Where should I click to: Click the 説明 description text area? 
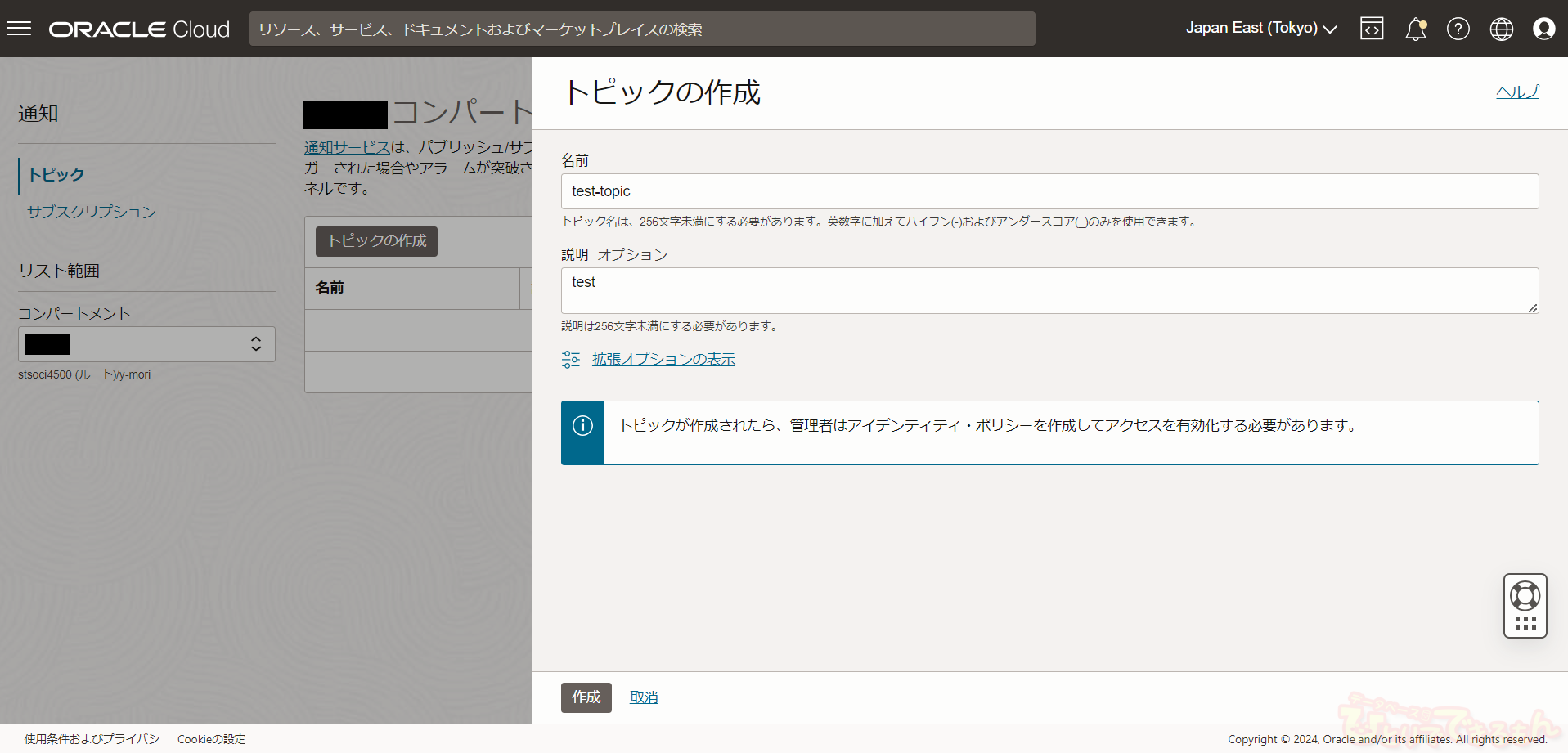pos(1049,290)
